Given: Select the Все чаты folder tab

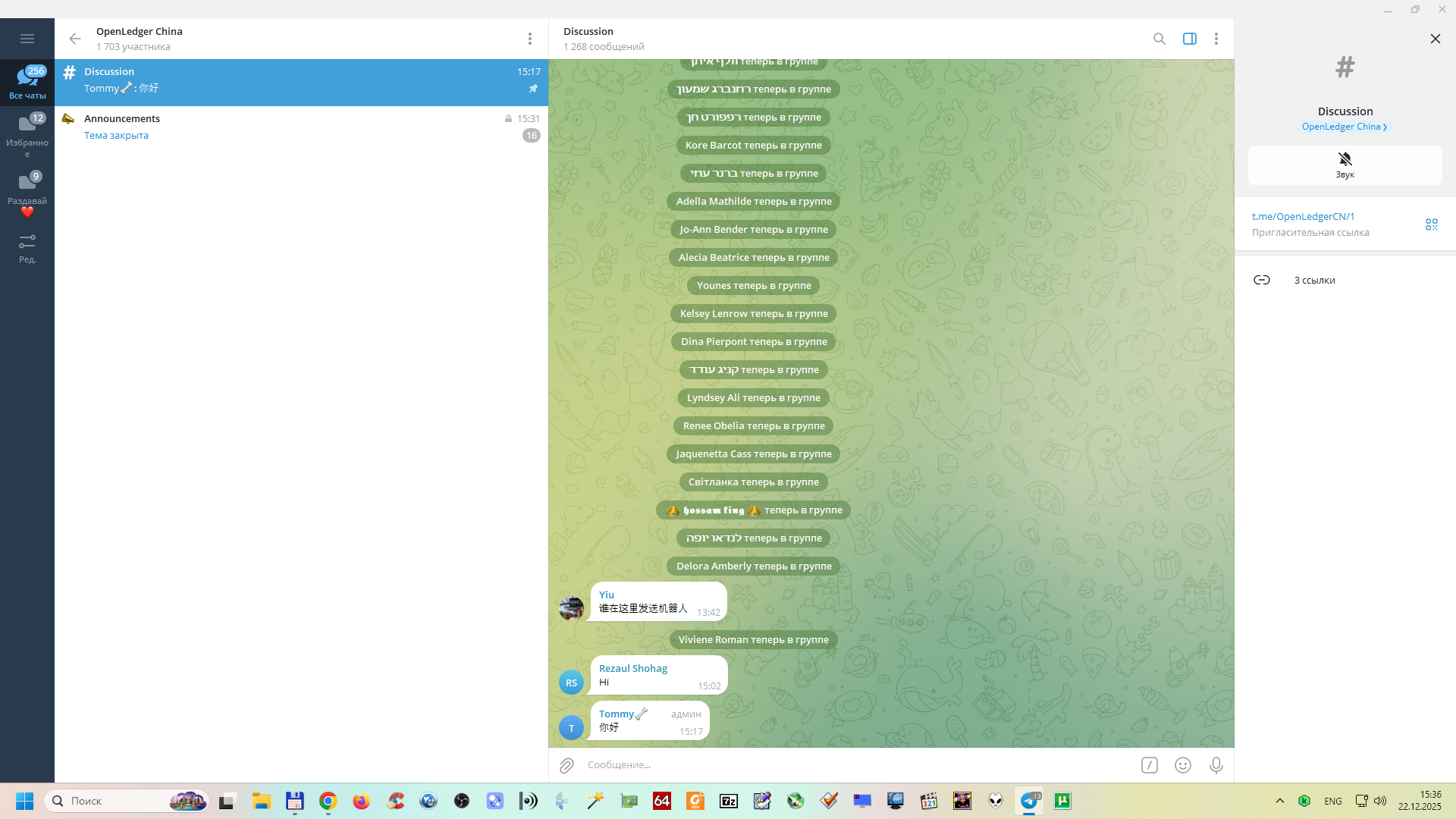Looking at the screenshot, I should pyautogui.click(x=27, y=82).
